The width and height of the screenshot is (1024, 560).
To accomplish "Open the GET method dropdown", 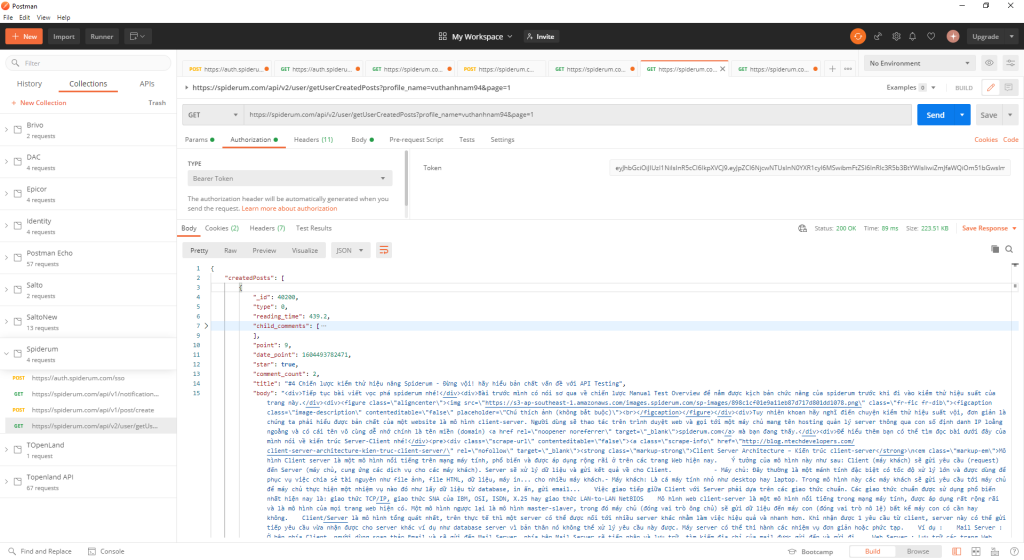I will 212,115.
